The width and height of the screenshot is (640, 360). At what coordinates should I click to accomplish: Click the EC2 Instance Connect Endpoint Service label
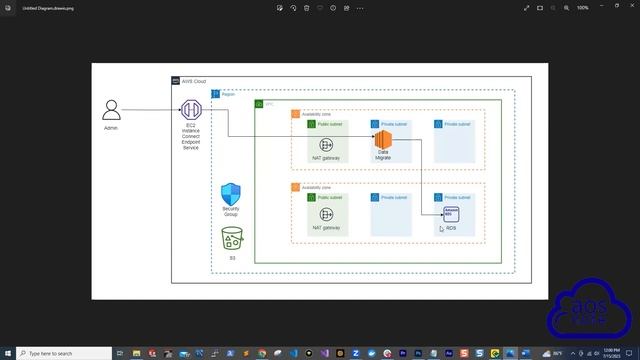191,136
